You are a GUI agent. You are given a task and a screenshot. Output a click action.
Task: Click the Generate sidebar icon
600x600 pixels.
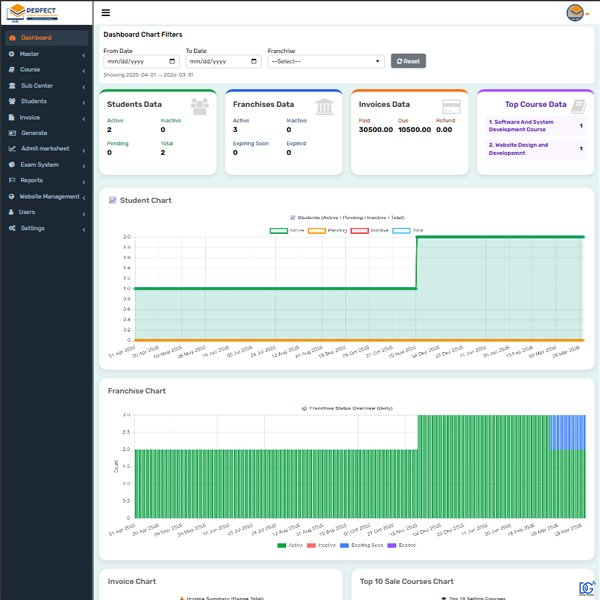point(11,133)
